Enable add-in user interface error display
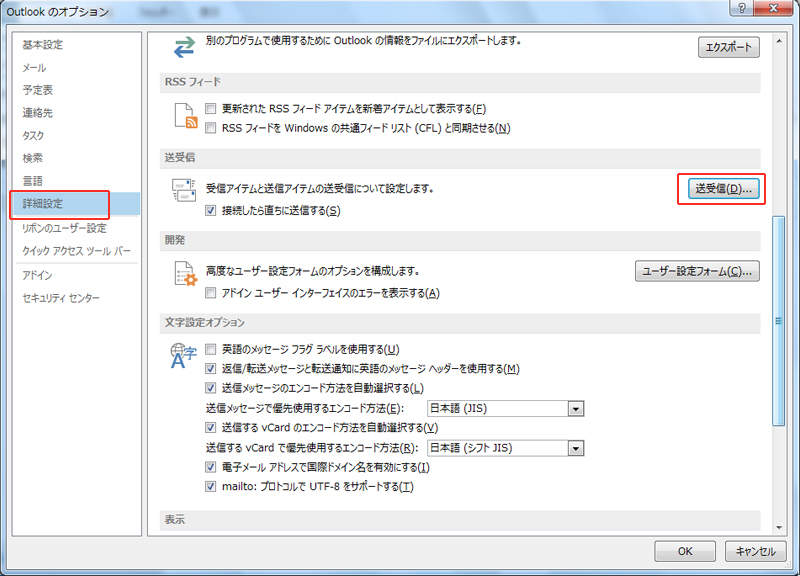Image resolution: width=800 pixels, height=576 pixels. pyautogui.click(x=211, y=293)
